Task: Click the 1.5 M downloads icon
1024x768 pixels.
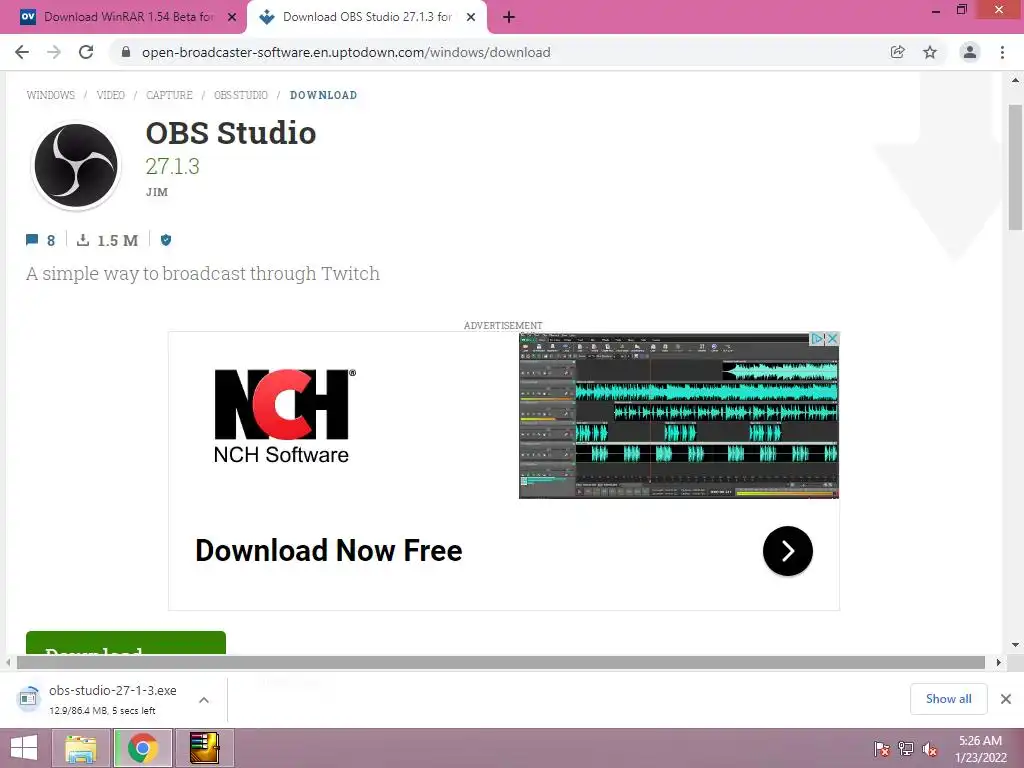Action: 107,240
